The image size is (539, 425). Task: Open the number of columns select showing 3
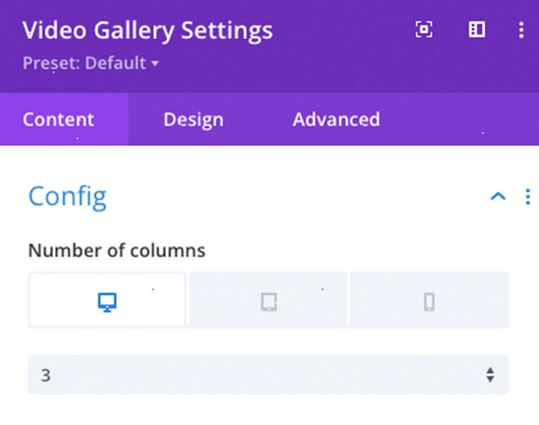[x=268, y=375]
